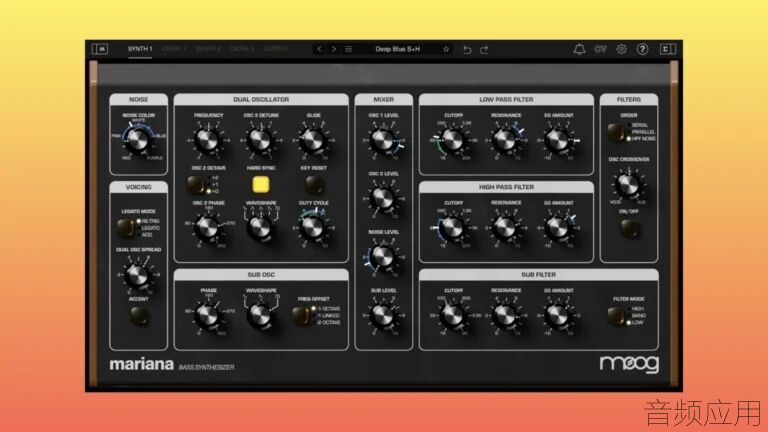Open notifications bell icon
The image size is (768, 432).
coord(579,49)
